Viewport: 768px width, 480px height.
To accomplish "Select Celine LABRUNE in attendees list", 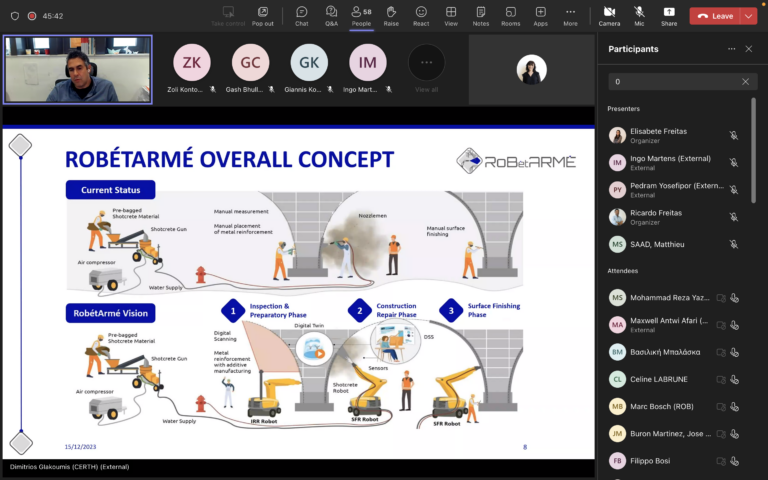I will pos(675,379).
